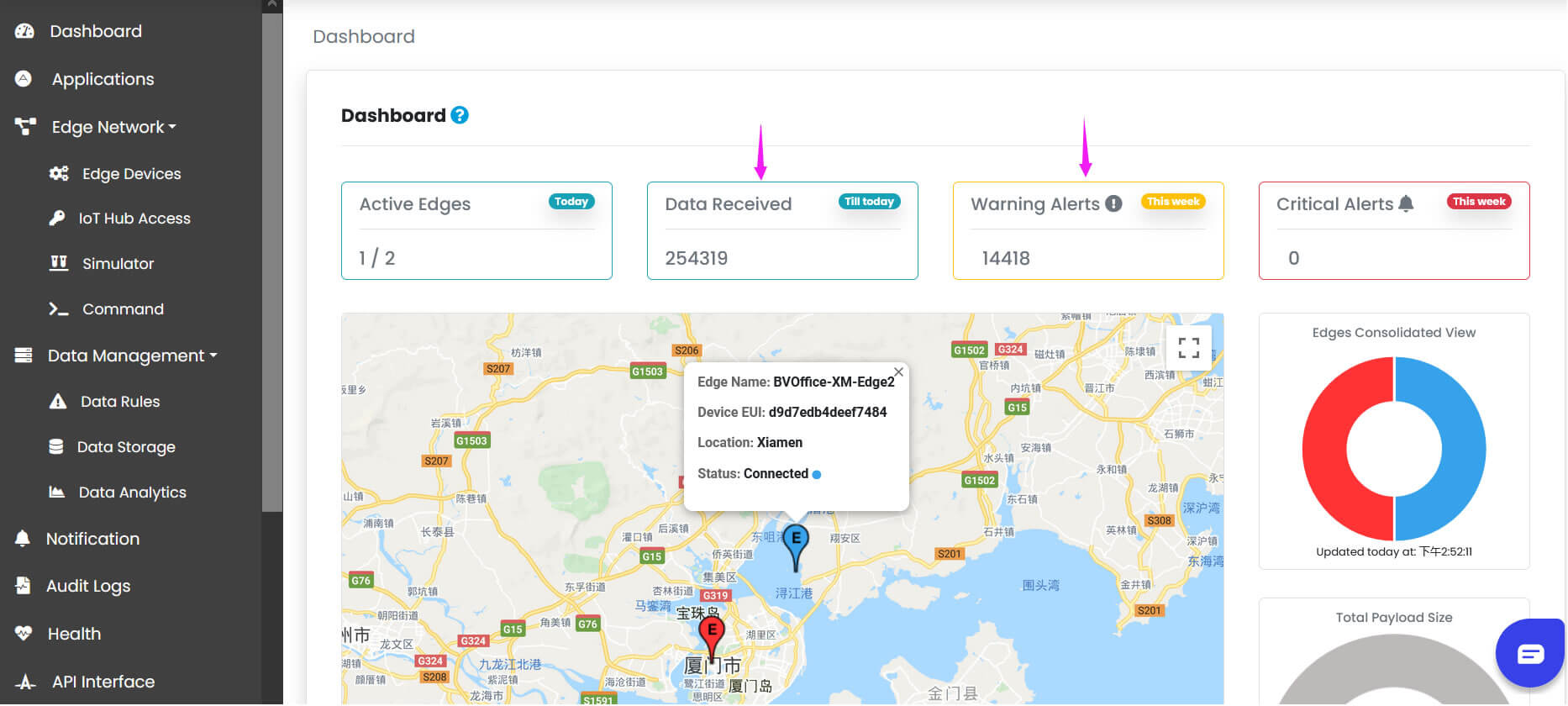Open the chat support bubble
The width and height of the screenshot is (1568, 706).
pos(1530,653)
